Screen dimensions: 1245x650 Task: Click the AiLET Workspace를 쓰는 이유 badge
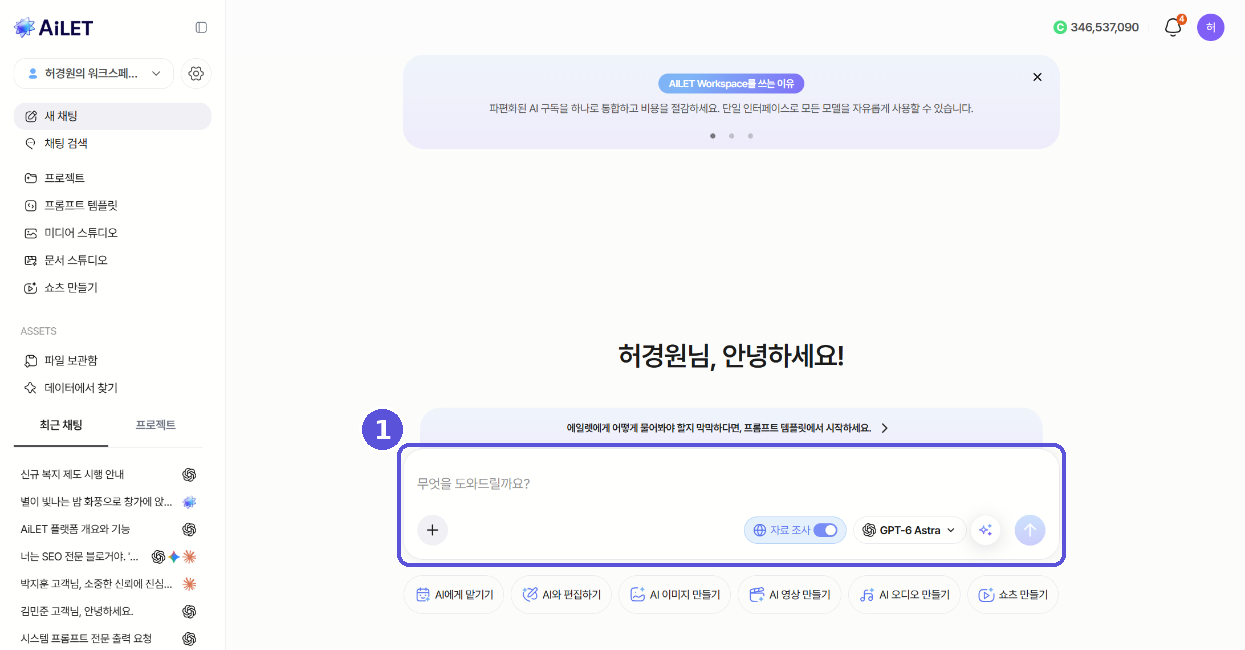pyautogui.click(x=731, y=84)
